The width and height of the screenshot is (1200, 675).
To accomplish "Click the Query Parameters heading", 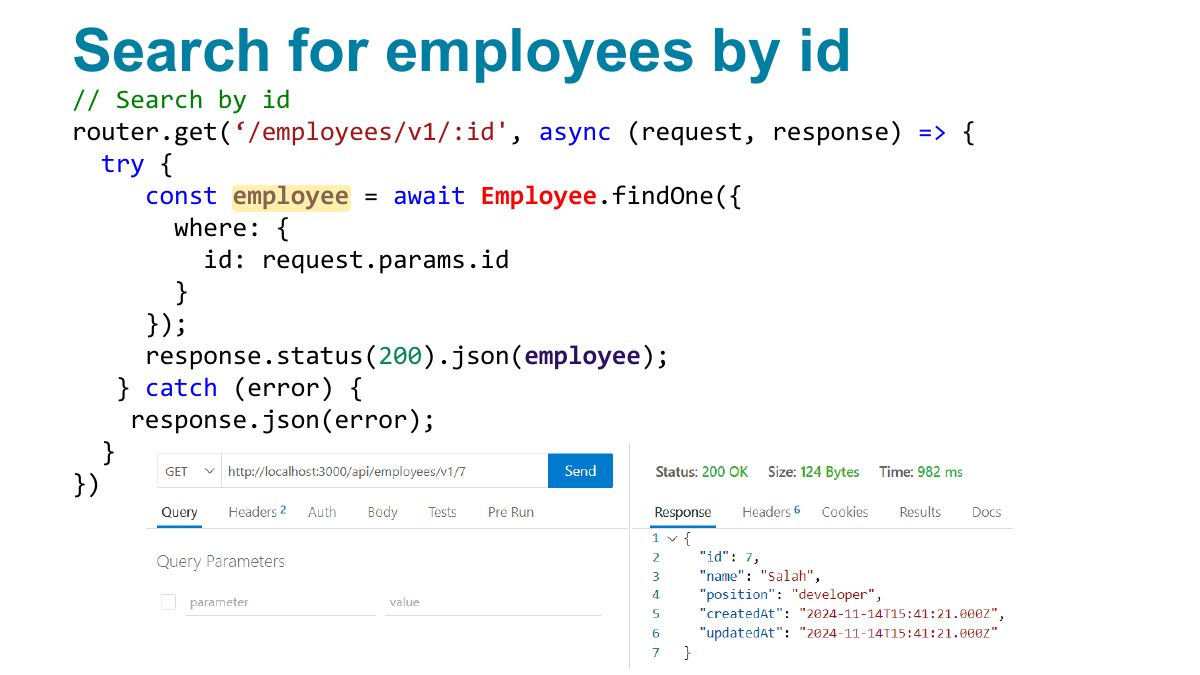I will pyautogui.click(x=221, y=562).
